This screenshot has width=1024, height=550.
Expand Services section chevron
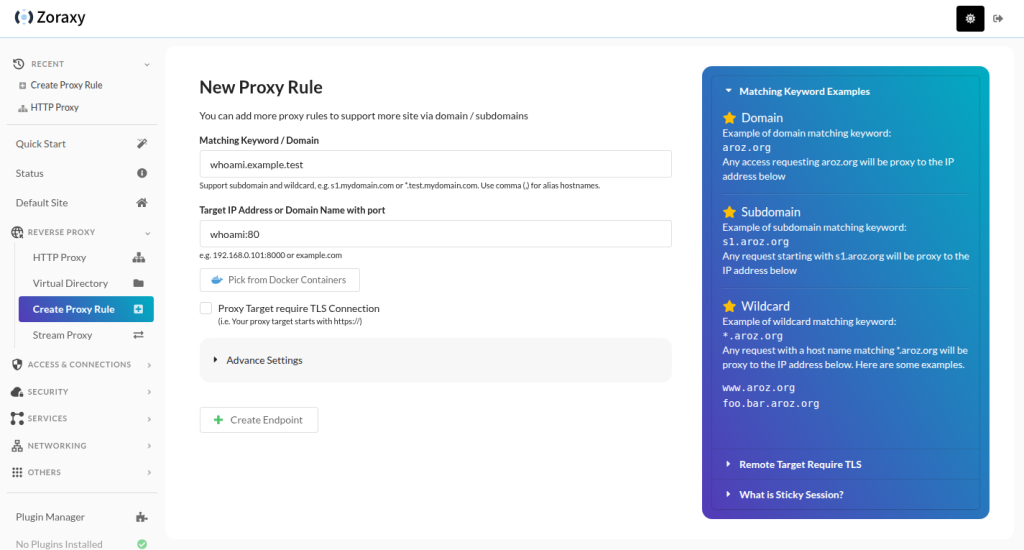tap(149, 419)
